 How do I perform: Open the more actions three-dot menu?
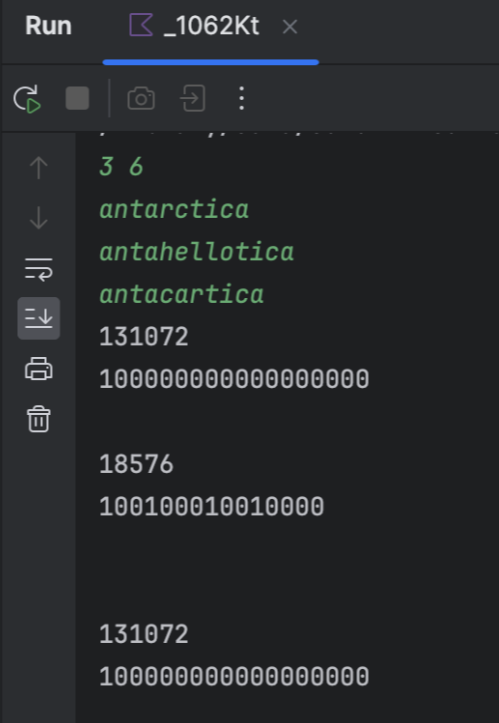coord(242,98)
